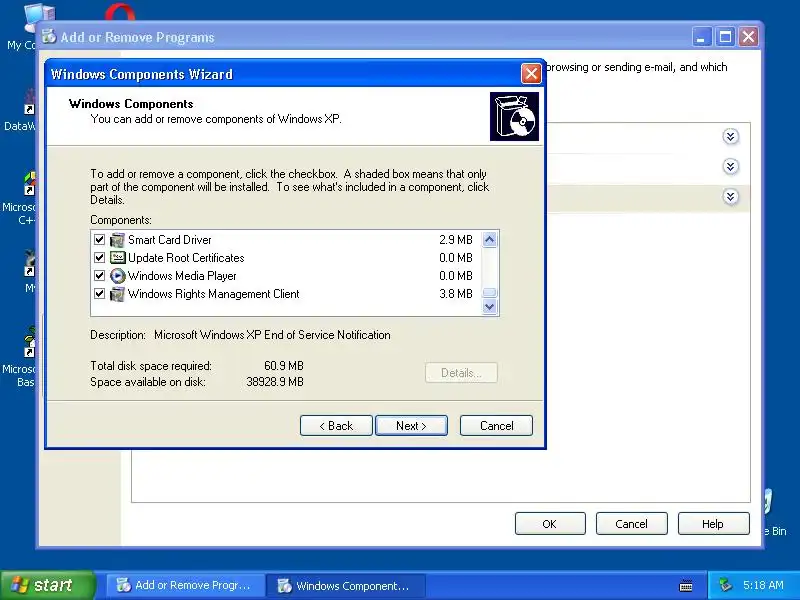Image resolution: width=800 pixels, height=600 pixels.
Task: Expand the first chevron in Add or Remove Programs
Action: [x=731, y=137]
